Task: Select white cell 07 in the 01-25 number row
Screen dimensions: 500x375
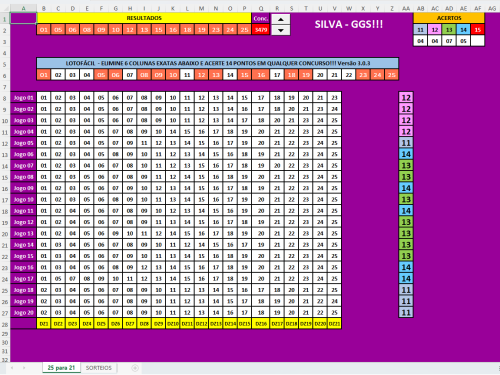Action: coord(130,75)
